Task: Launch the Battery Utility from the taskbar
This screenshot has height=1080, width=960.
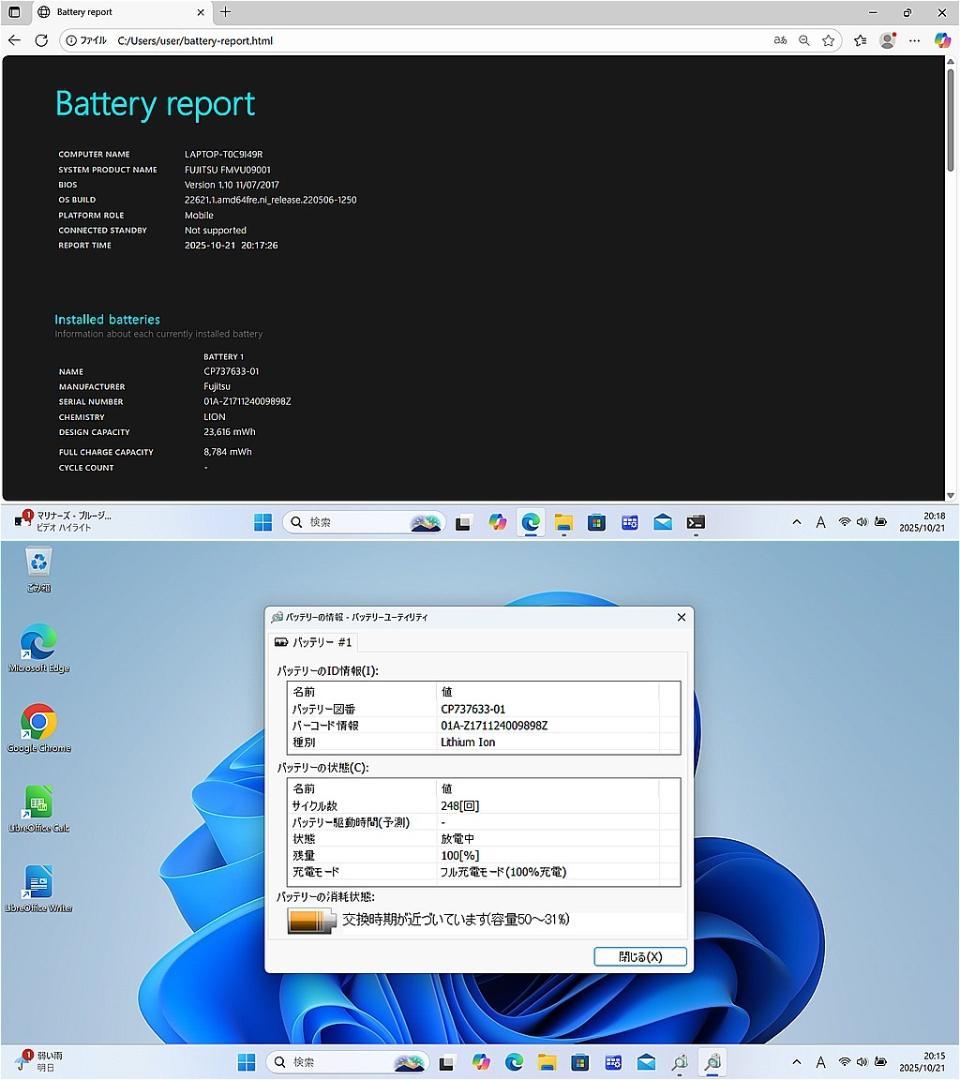Action: (712, 1062)
